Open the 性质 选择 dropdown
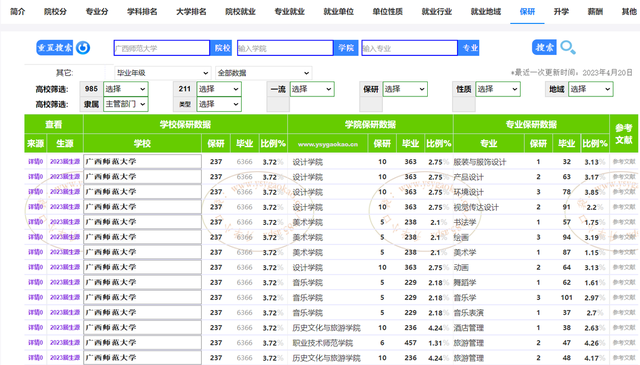This screenshot has width=640, height=365. click(x=498, y=89)
